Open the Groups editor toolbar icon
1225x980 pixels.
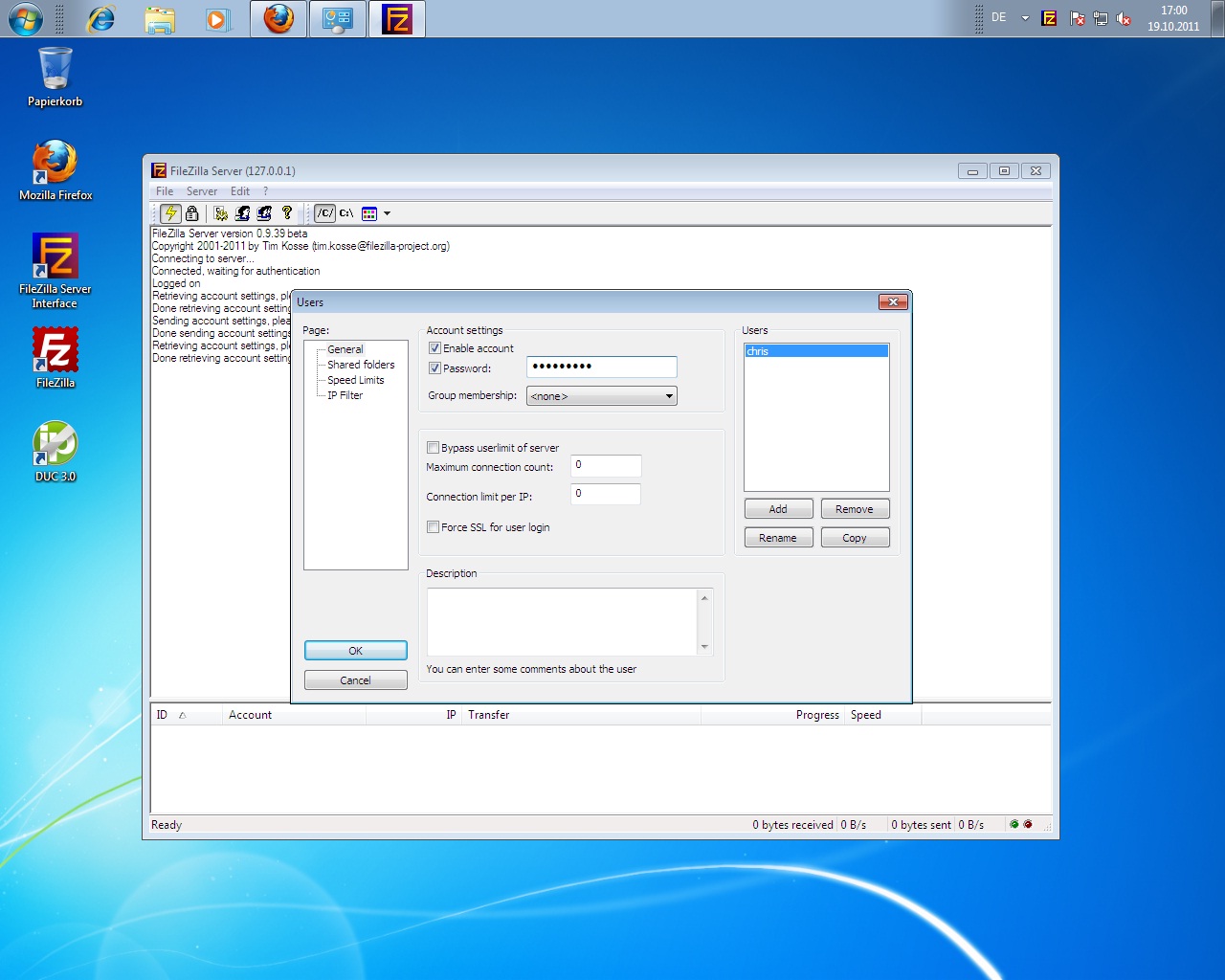[265, 213]
